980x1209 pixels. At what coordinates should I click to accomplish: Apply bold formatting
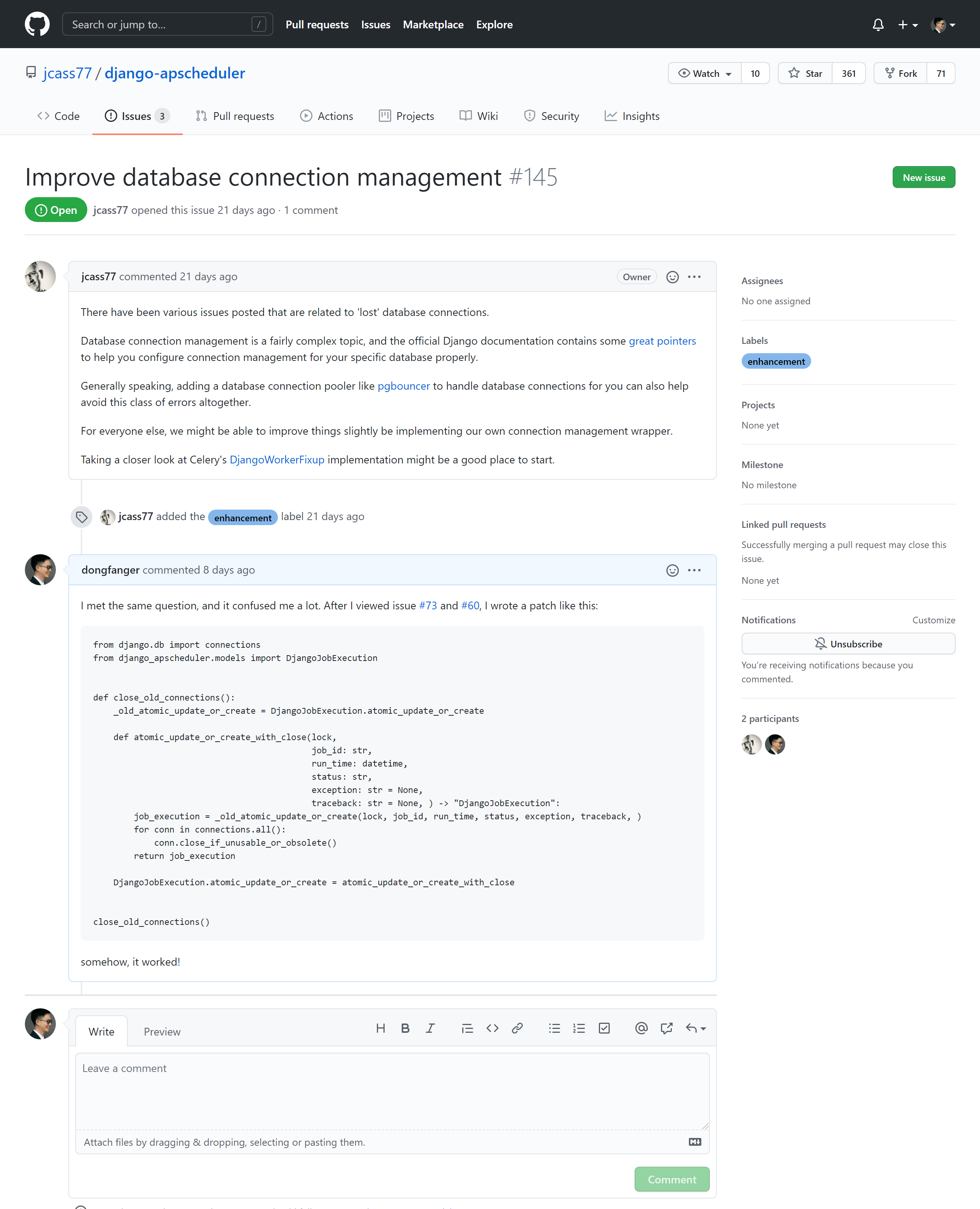[405, 1029]
